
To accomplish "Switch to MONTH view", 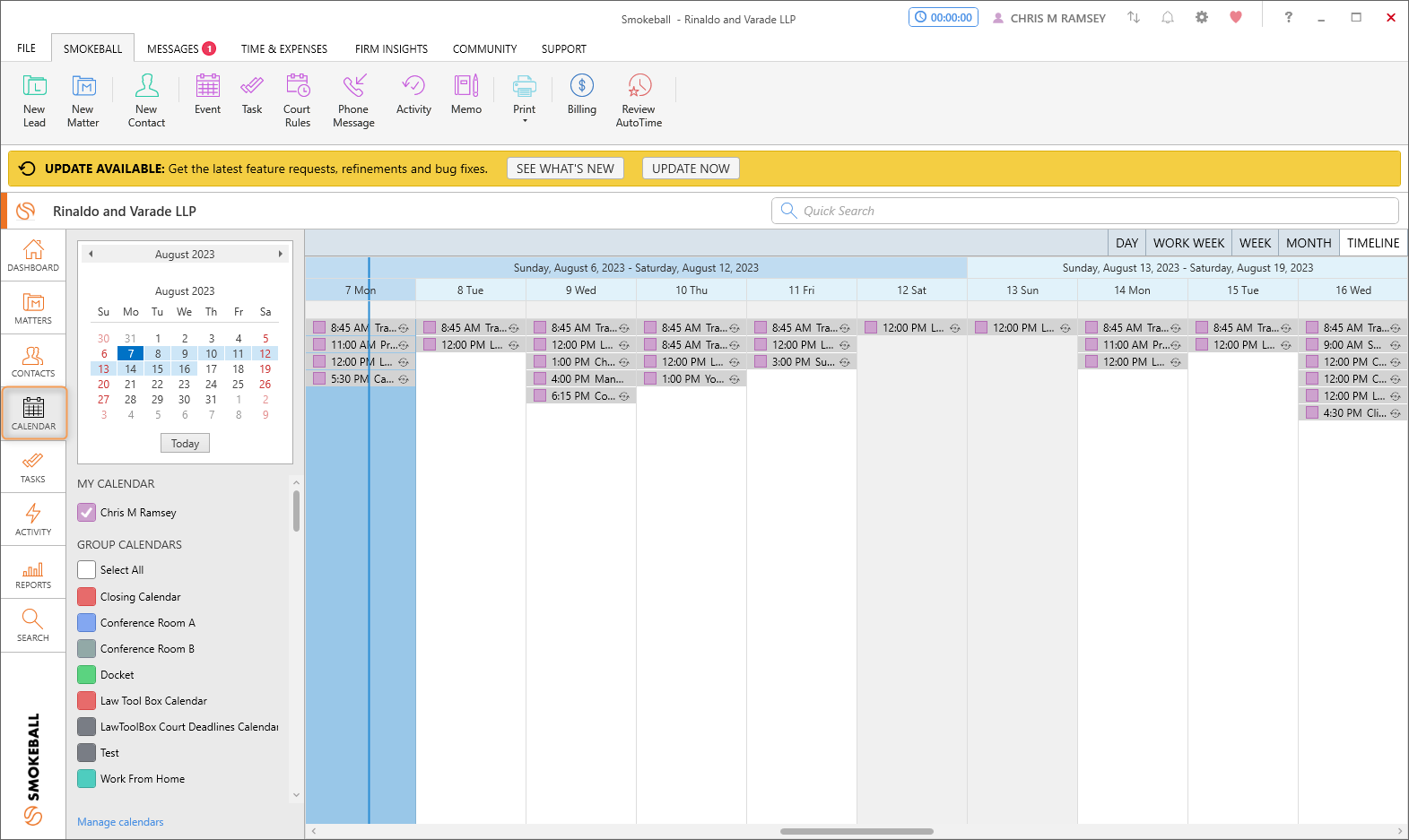I will (x=1309, y=243).
